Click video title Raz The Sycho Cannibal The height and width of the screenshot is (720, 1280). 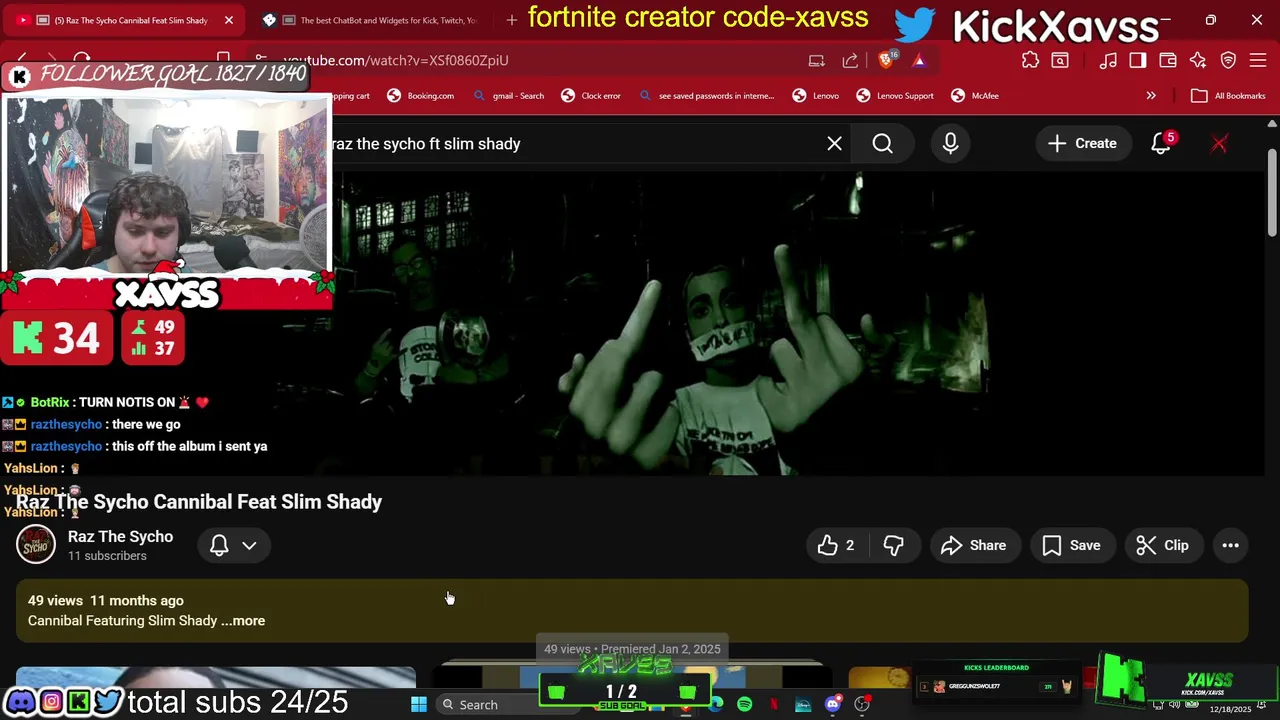(199, 502)
